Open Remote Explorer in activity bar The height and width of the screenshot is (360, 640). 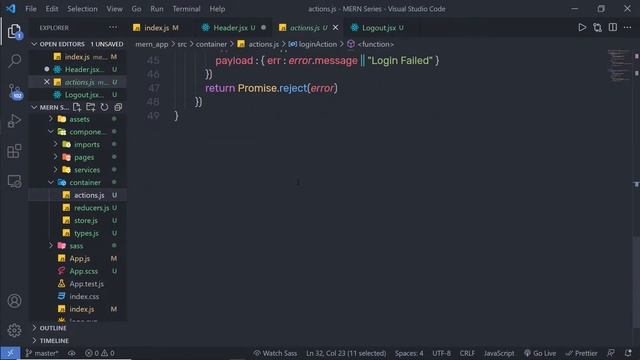click(x=14, y=181)
